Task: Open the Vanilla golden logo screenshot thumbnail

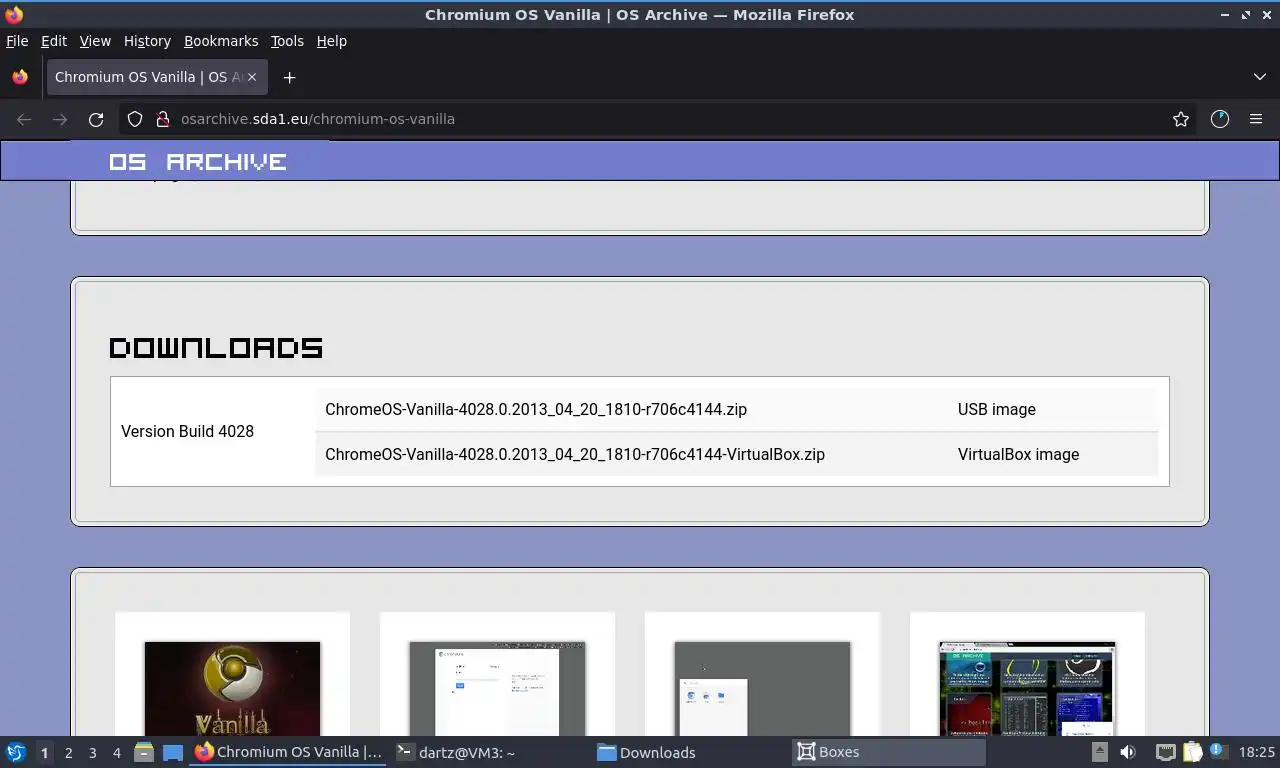Action: (232, 689)
